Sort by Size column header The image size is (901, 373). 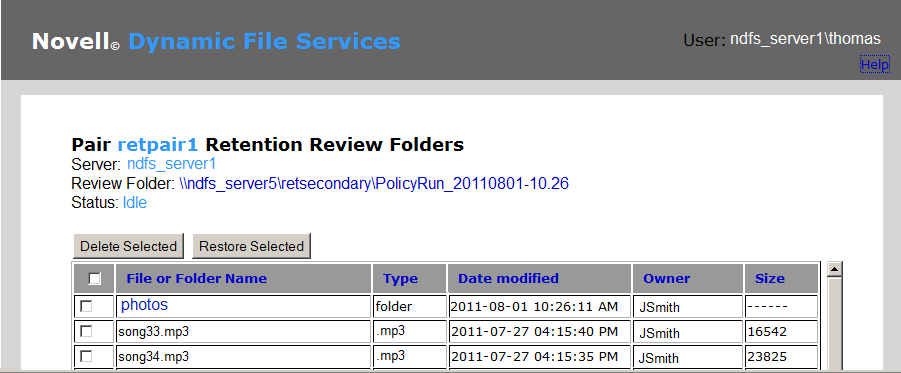coord(770,279)
